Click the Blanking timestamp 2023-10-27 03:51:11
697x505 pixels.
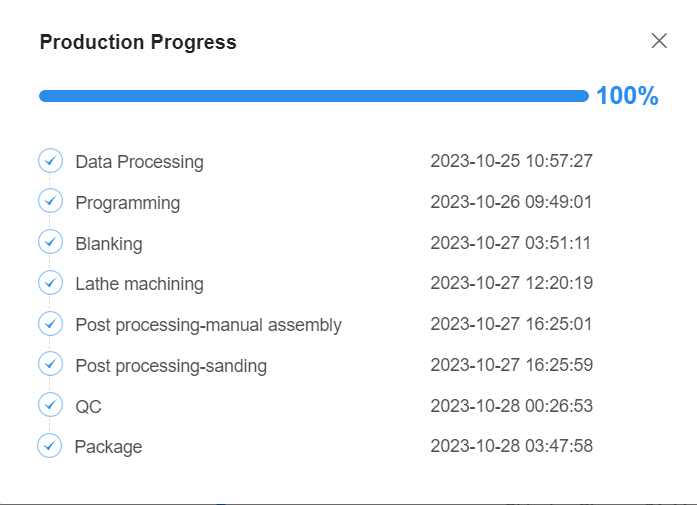click(x=511, y=243)
